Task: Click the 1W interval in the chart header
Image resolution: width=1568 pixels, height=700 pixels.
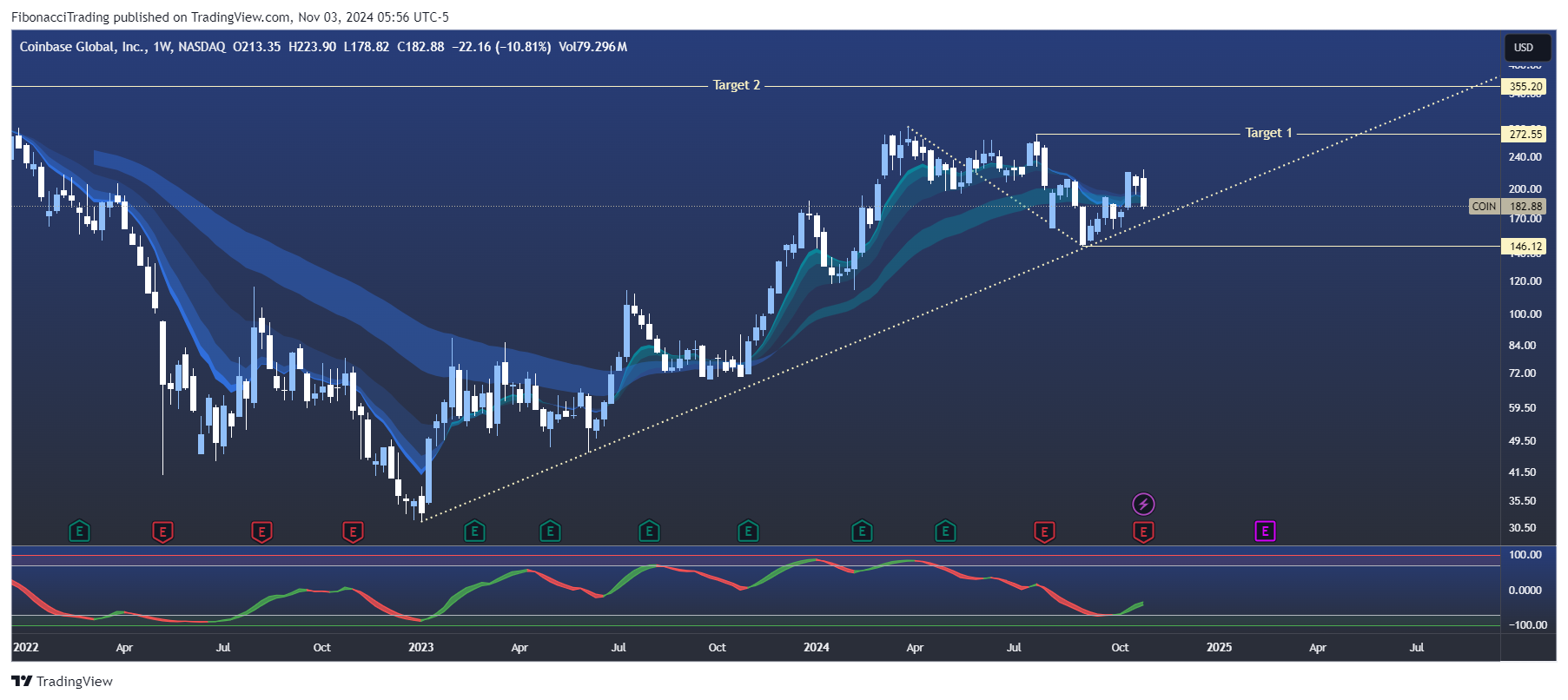Action: click(162, 47)
